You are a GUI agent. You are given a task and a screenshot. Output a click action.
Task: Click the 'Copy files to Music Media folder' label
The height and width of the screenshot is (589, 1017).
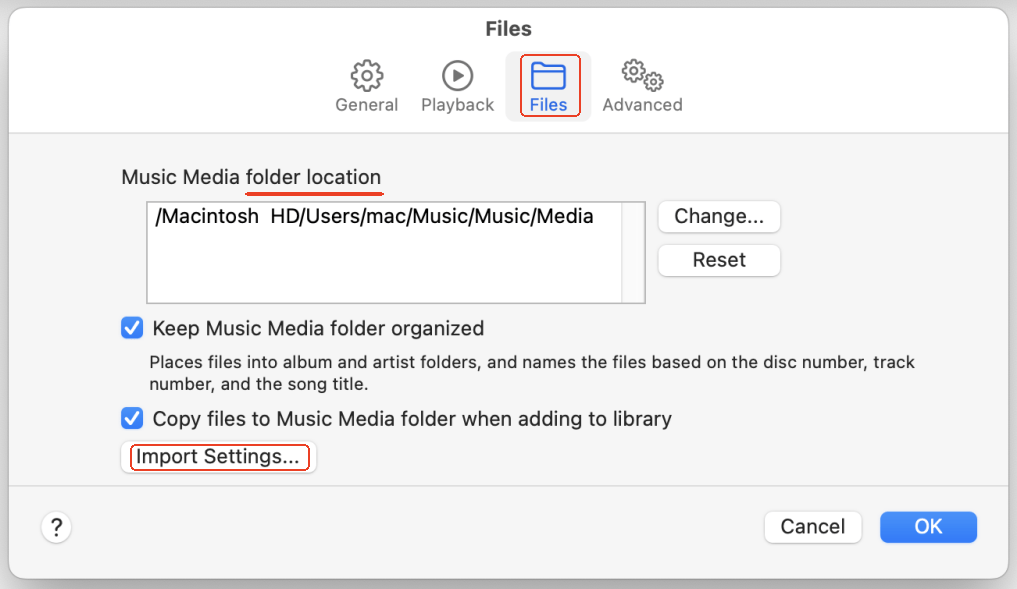tap(411, 418)
